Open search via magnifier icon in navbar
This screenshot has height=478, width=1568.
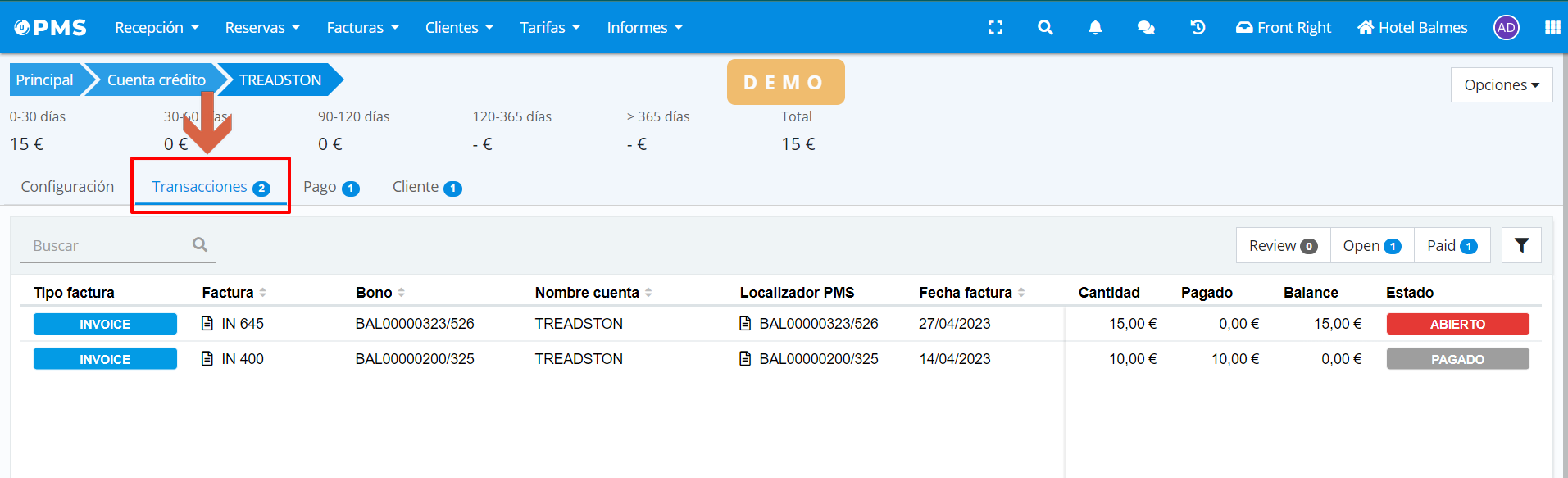[1045, 28]
